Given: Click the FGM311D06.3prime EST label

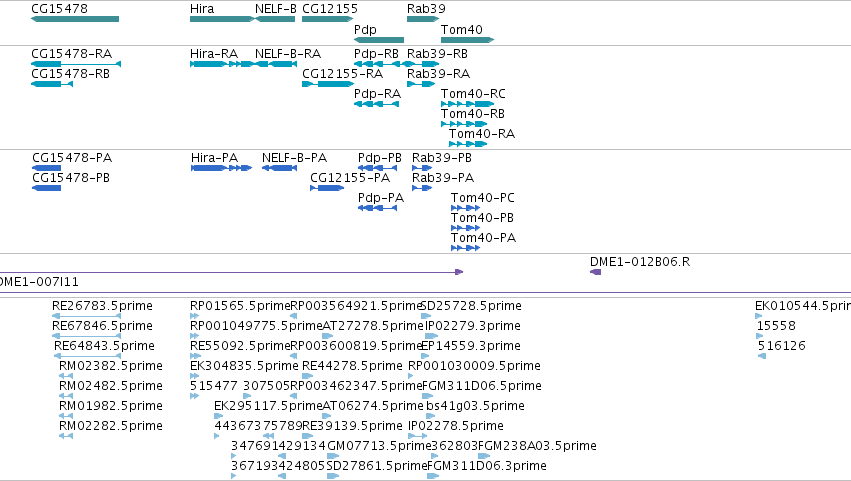Looking at the screenshot, I should coord(487,466).
